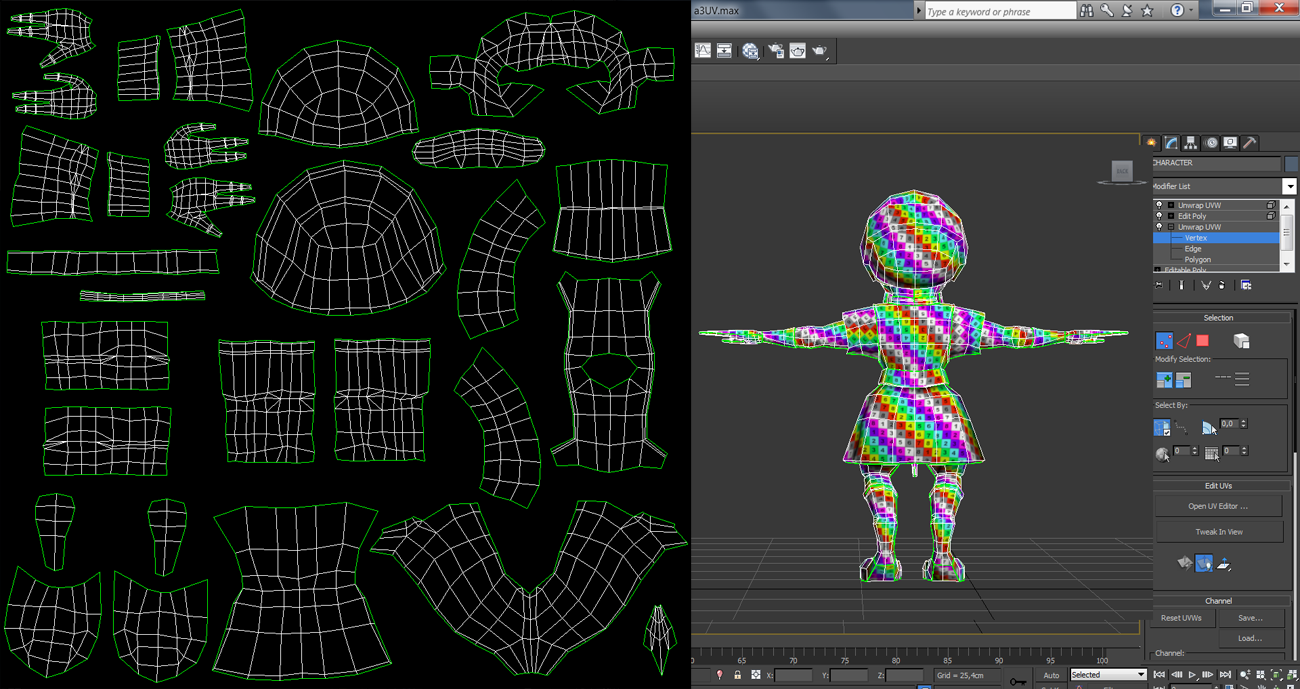The height and width of the screenshot is (689, 1300).
Task: Toggle visibility bulb of top Unwrap UVW modifier
Action: 1159,203
